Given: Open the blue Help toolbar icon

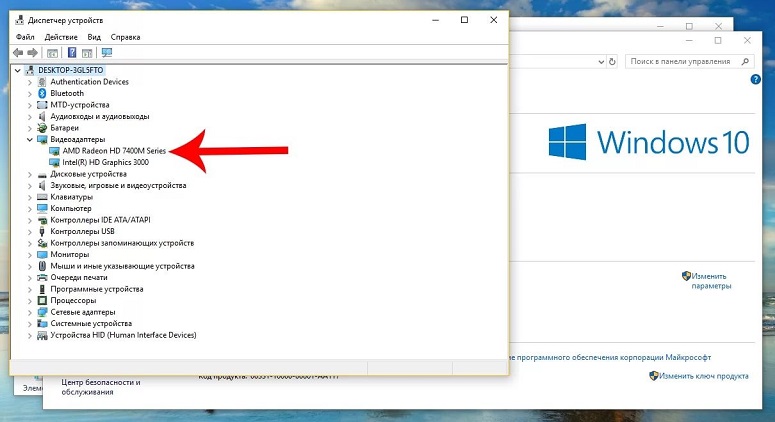Looking at the screenshot, I should tap(72, 52).
